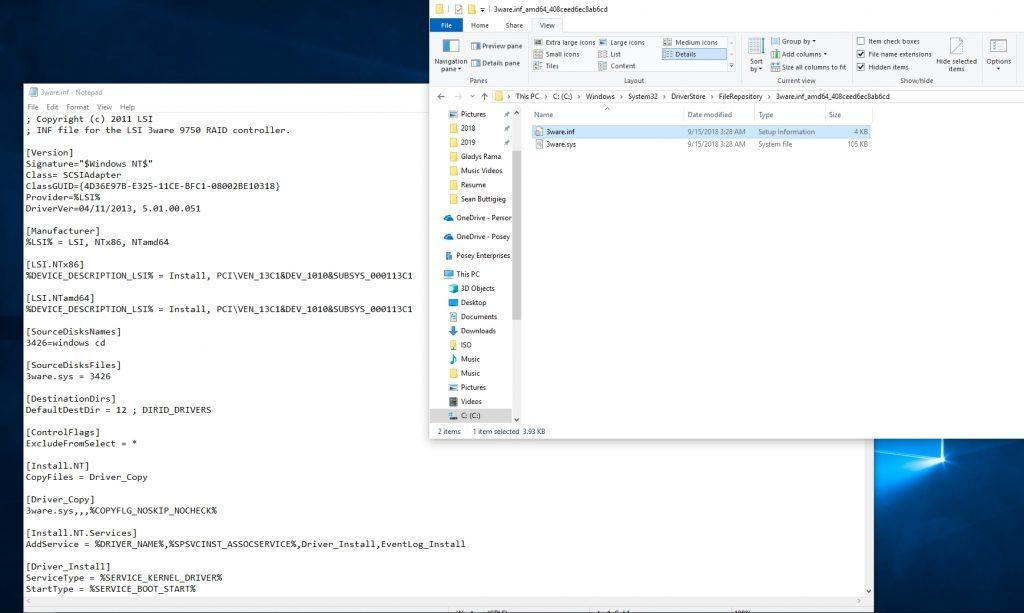
Task: Sort by Size column header
Action: tap(848, 115)
